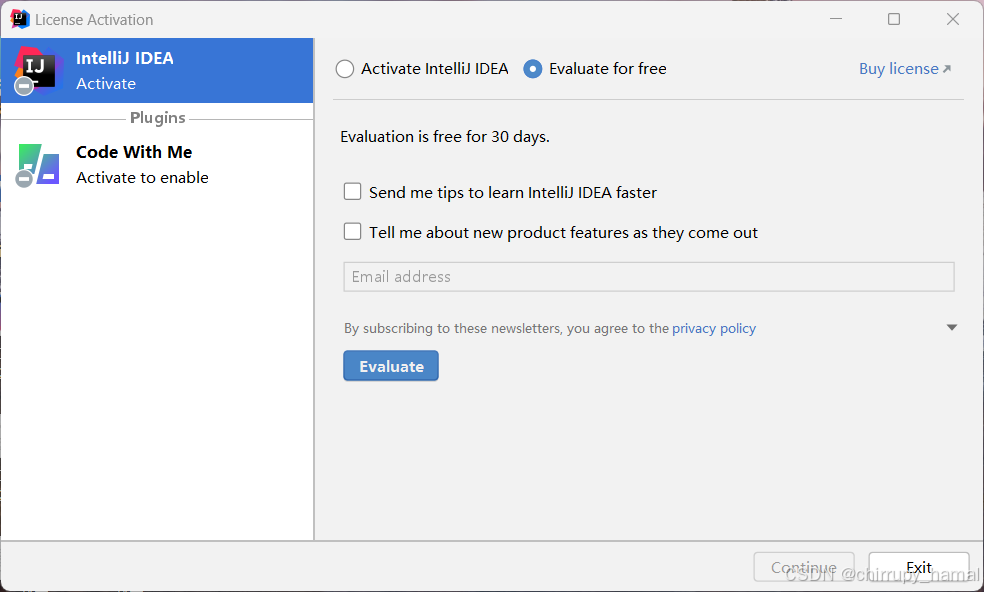The width and height of the screenshot is (984, 592).
Task: Enable Send me tips to learn faster checkbox
Action: tap(353, 191)
